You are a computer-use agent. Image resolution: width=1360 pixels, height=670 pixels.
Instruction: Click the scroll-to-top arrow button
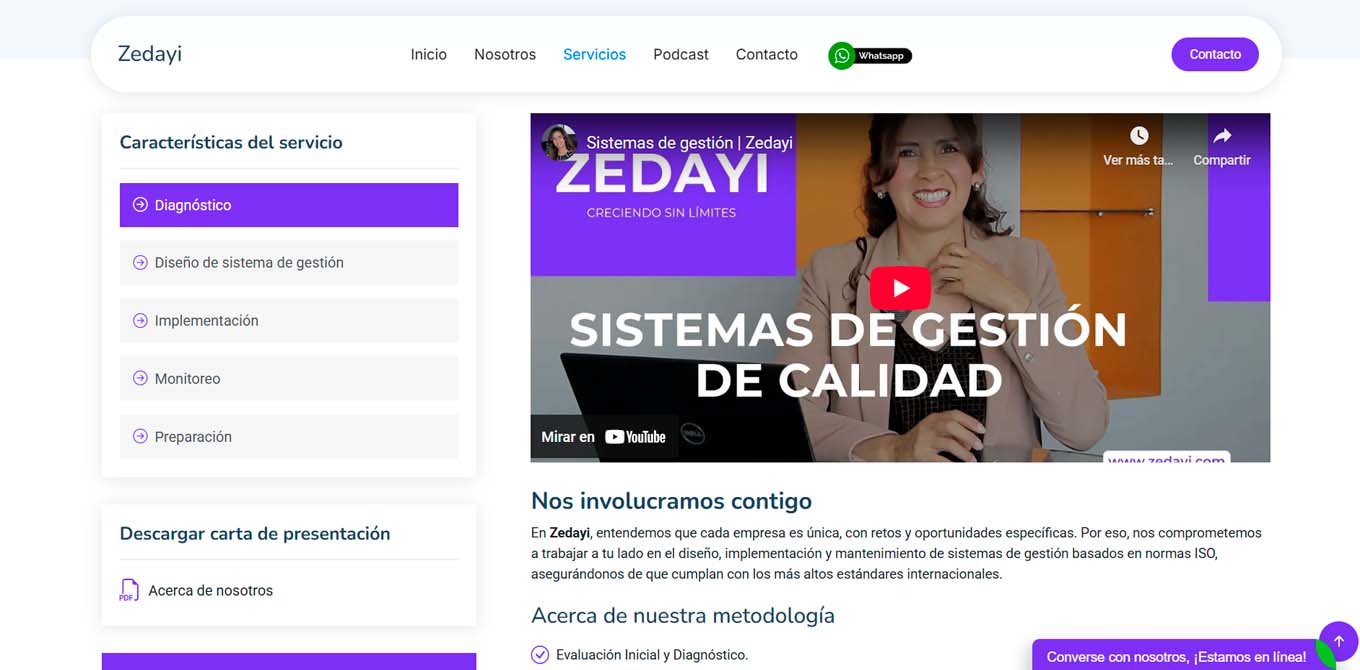tap(1339, 640)
